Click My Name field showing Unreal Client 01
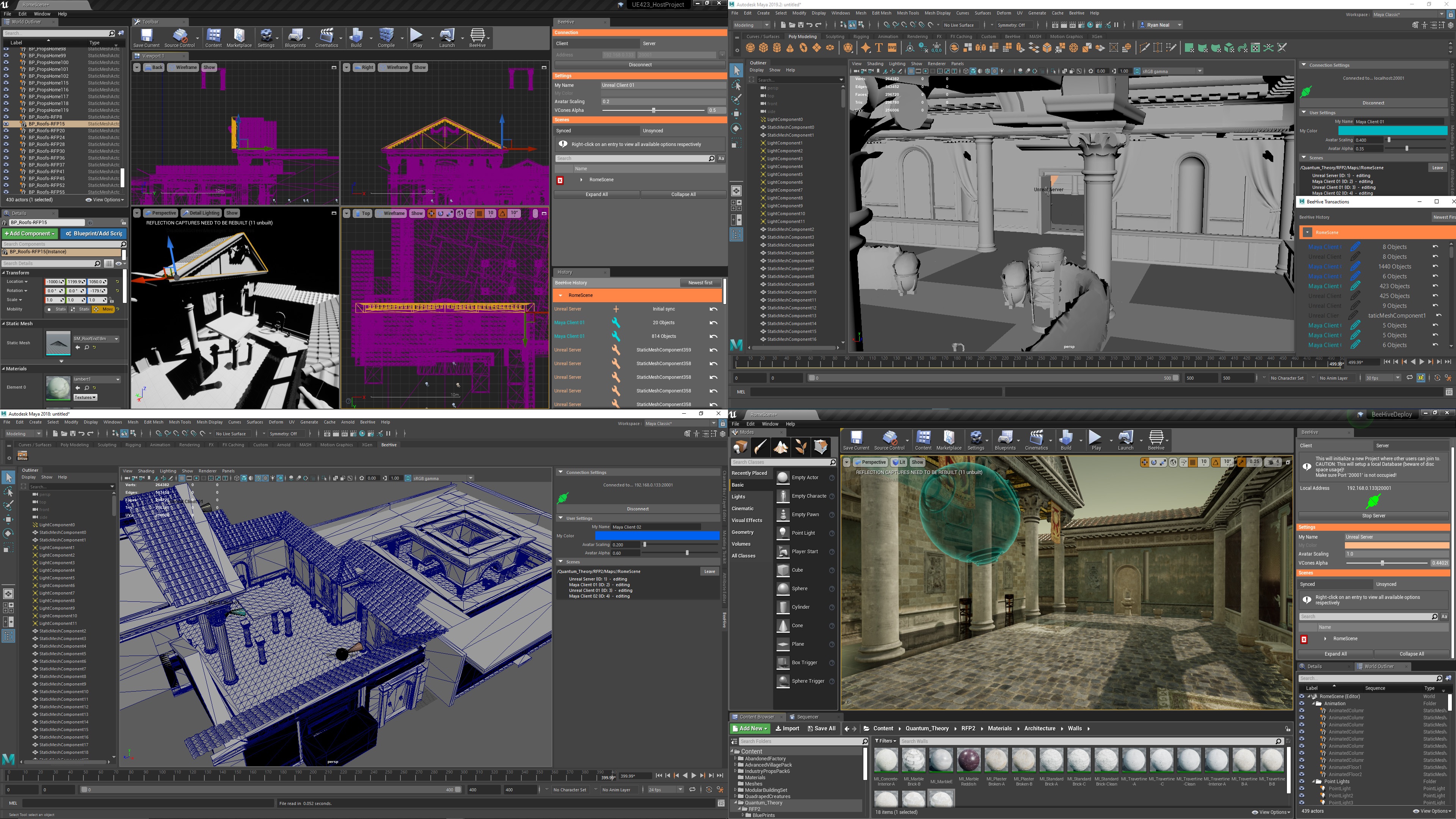The image size is (1456, 819). coord(663,85)
